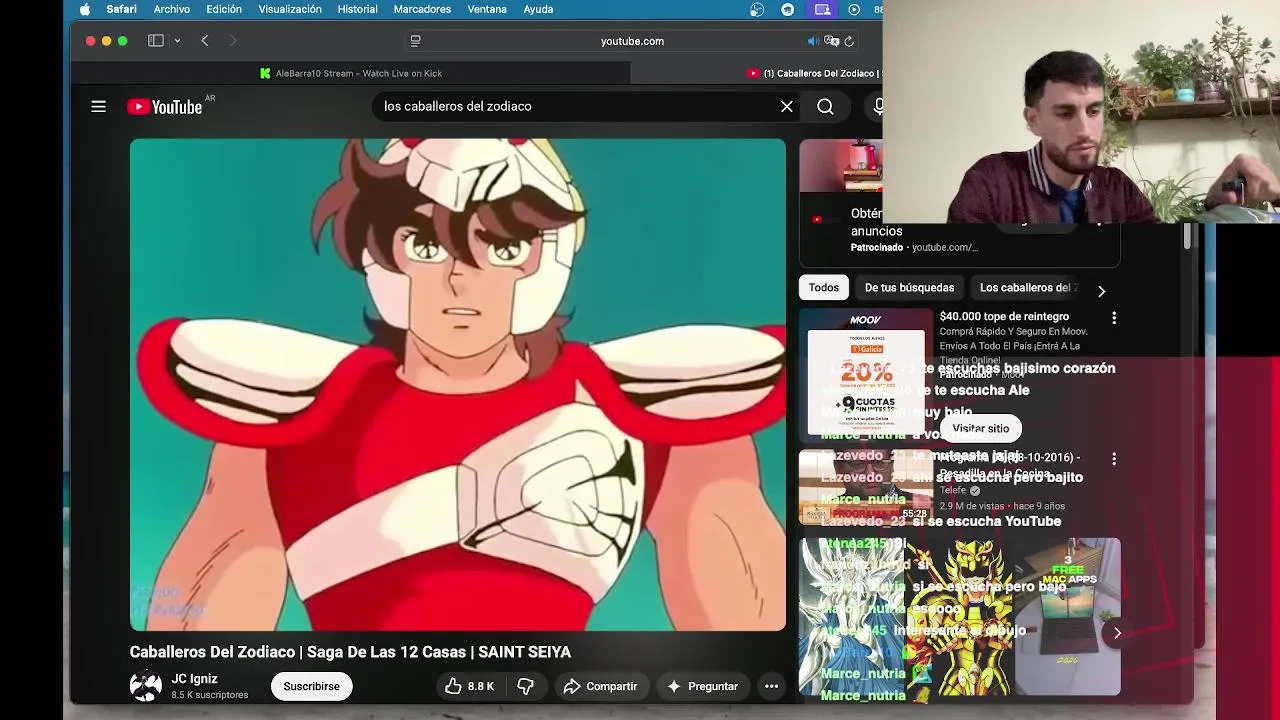Screen dimensions: 1280x720
Task: Open menu bar play circle icon
Action: [x=854, y=9]
